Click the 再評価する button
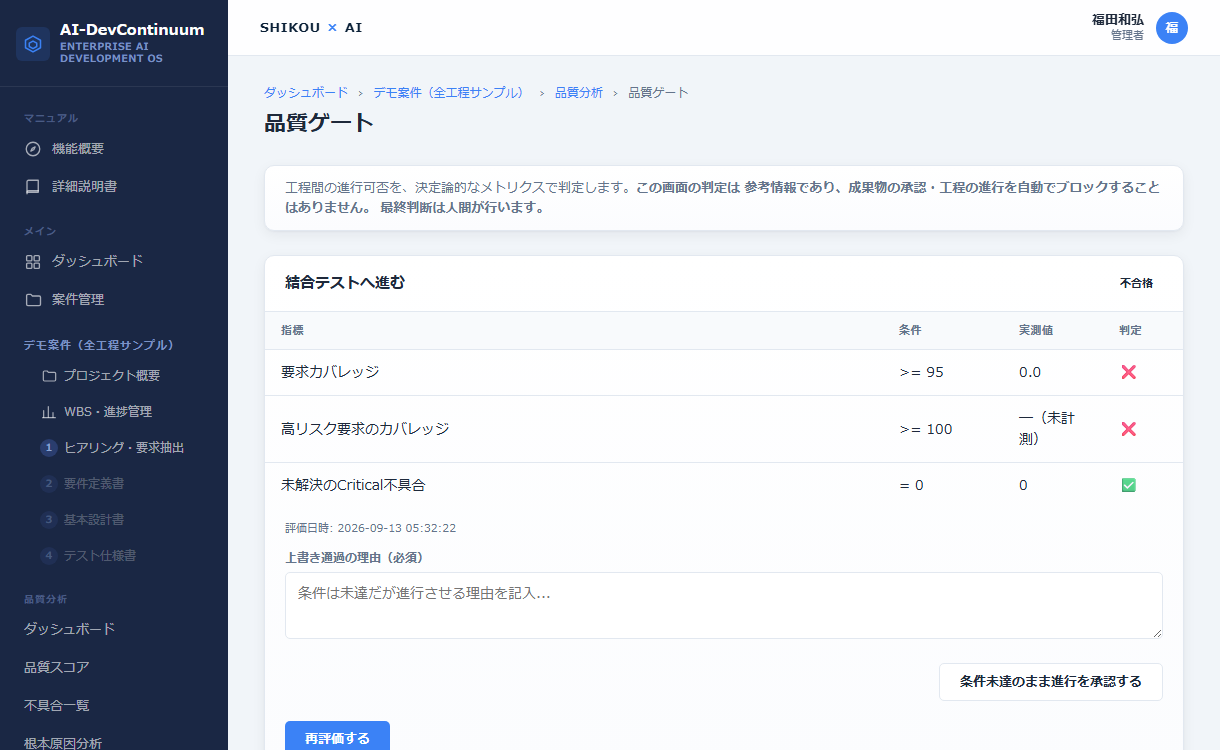 (337, 738)
